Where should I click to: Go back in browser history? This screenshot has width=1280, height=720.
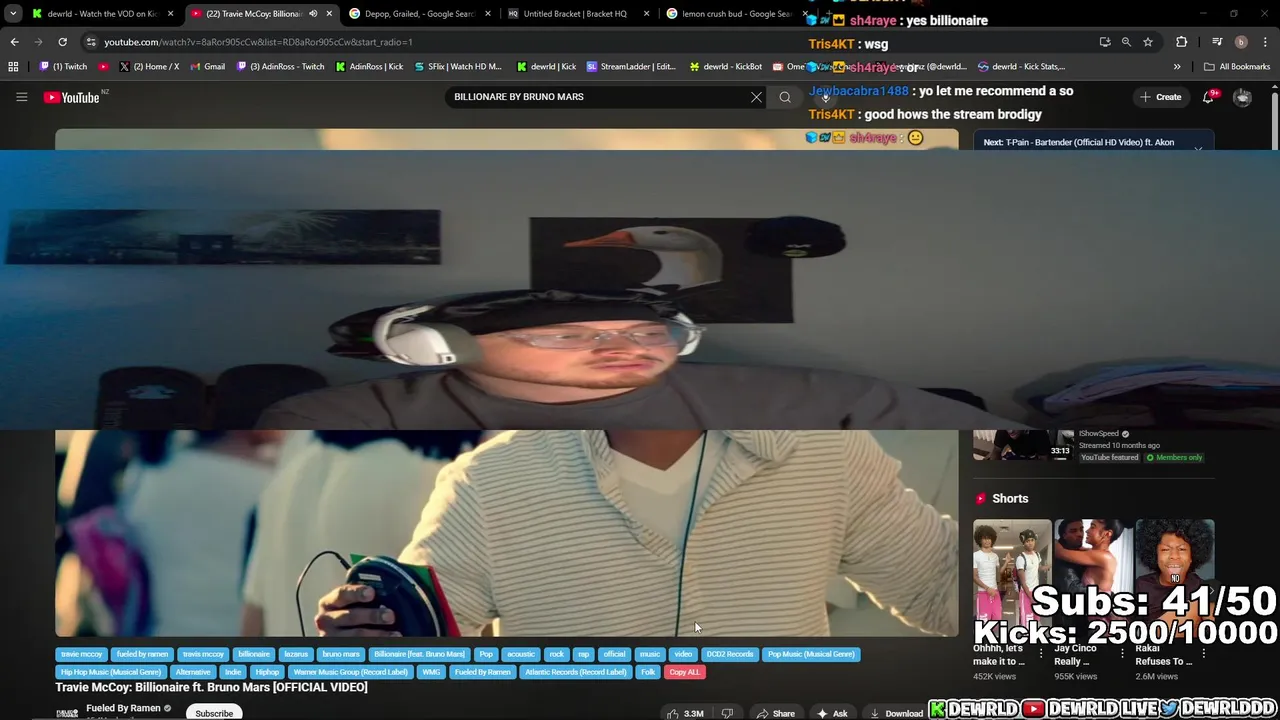click(14, 42)
